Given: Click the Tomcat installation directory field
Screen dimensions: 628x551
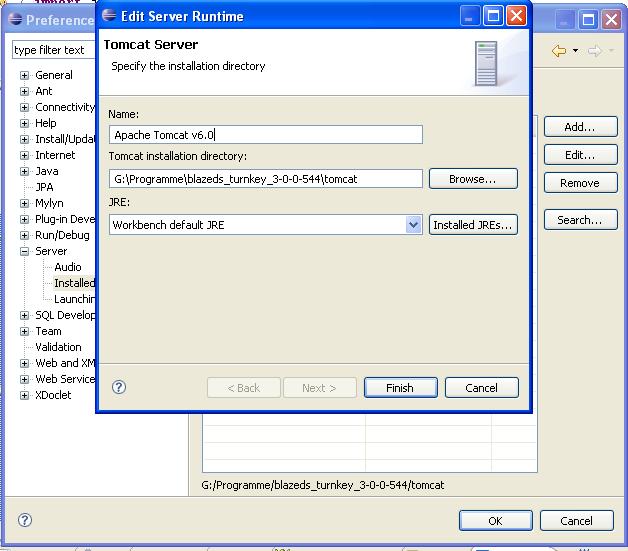Looking at the screenshot, I should coord(266,179).
